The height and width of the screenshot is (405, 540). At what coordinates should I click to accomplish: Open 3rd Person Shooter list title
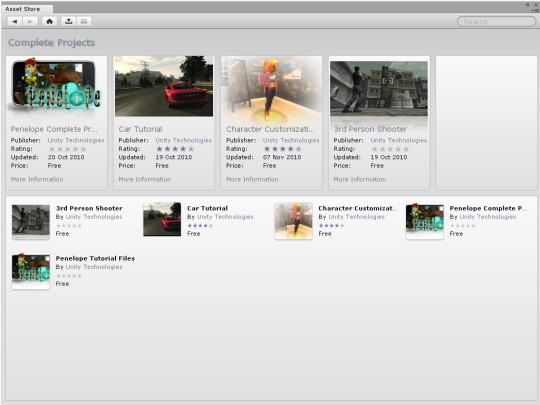coord(89,208)
